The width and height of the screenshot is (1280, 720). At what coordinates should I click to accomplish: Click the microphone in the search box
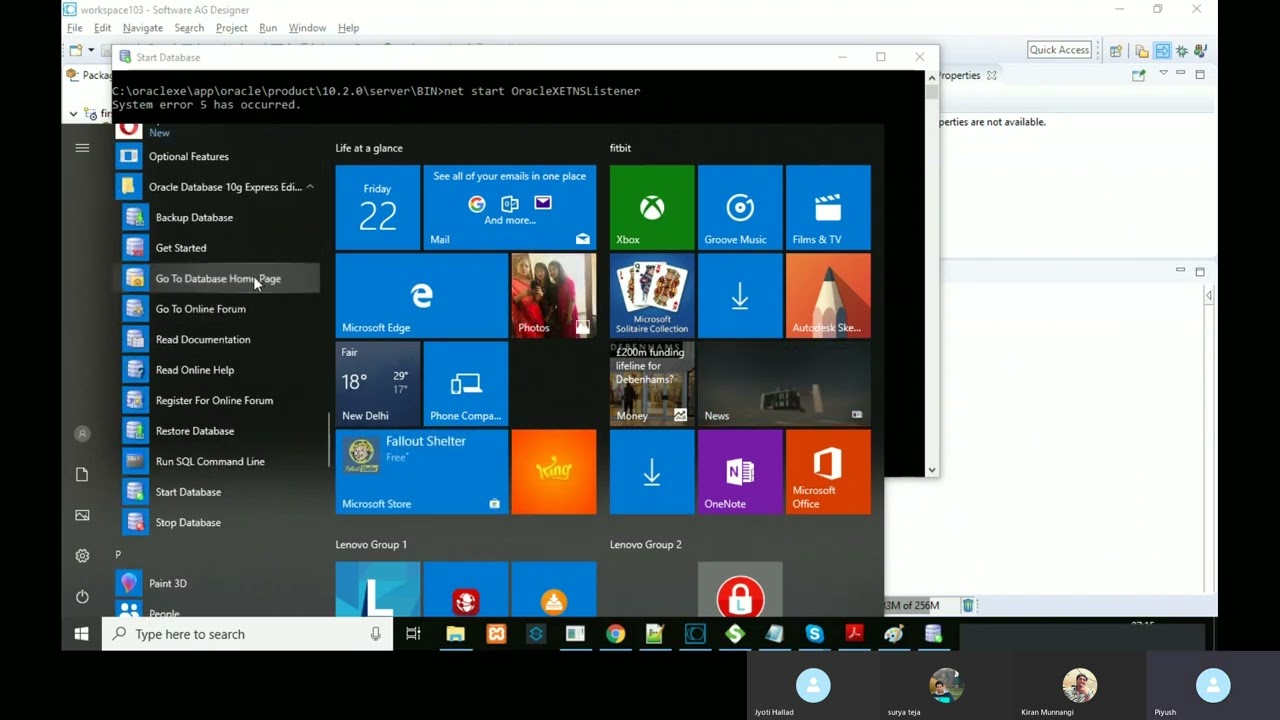click(x=376, y=634)
